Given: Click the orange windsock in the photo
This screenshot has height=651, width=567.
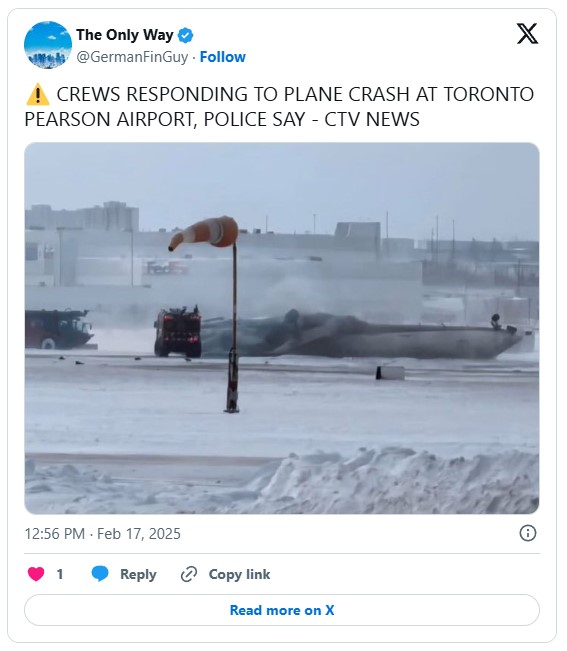Looking at the screenshot, I should pyautogui.click(x=204, y=232).
